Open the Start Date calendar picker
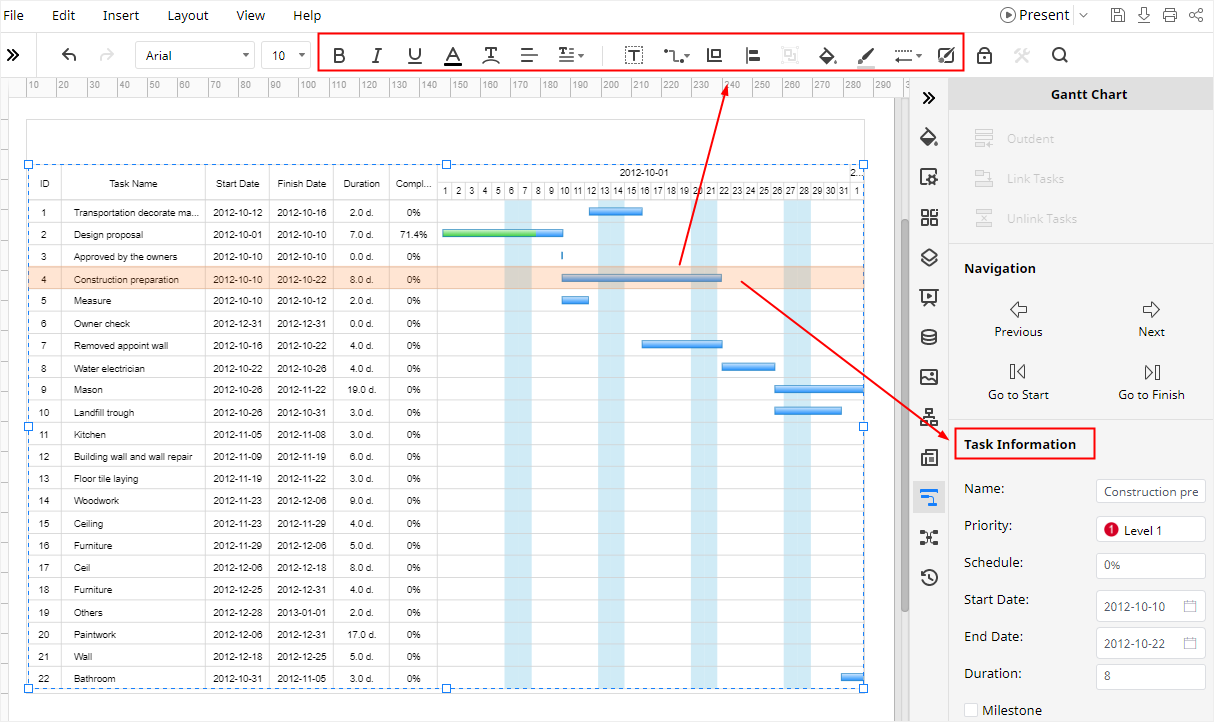The height and width of the screenshot is (722, 1214). pos(1190,606)
